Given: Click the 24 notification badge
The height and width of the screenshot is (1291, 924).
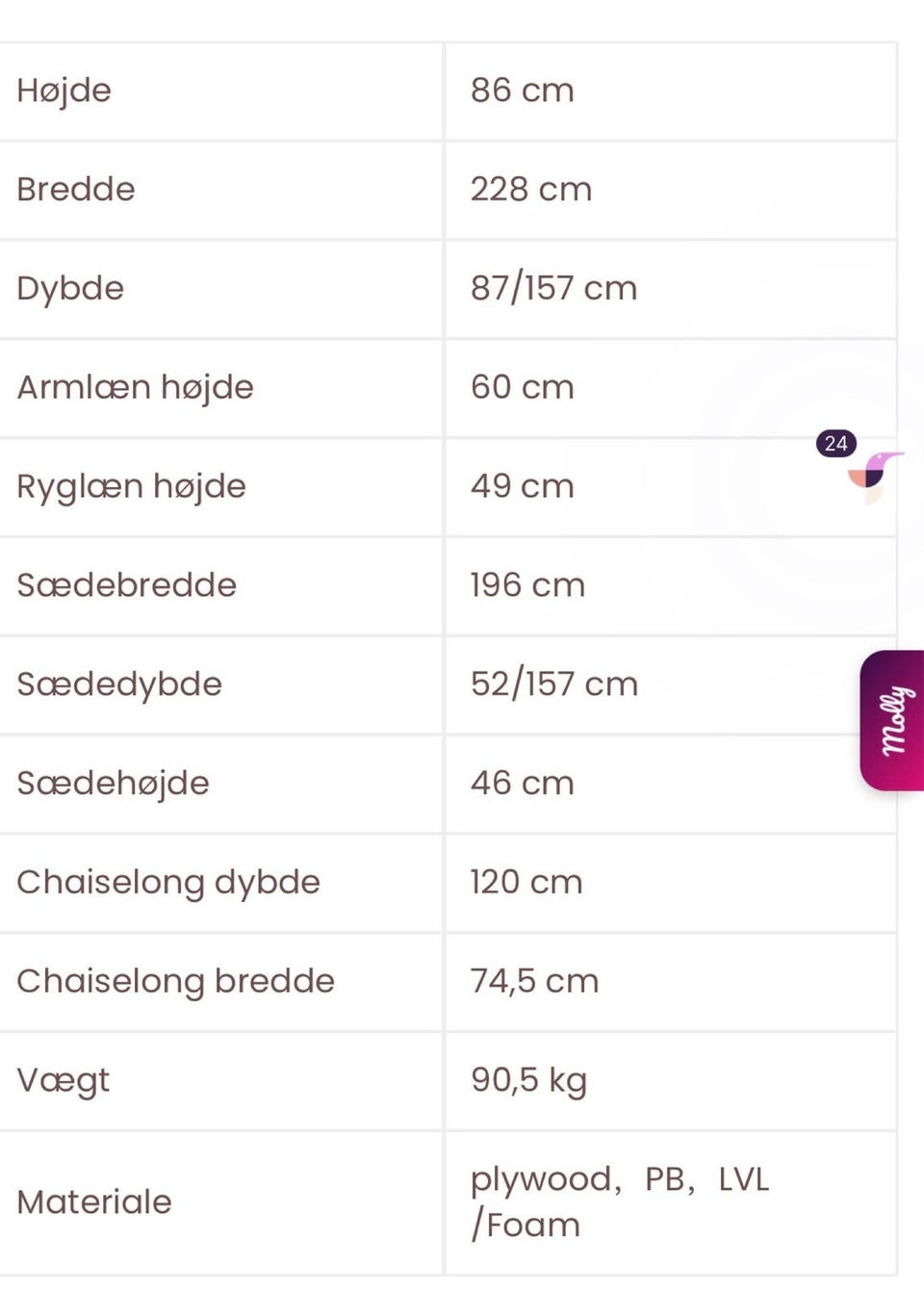Looking at the screenshot, I should (x=835, y=443).
